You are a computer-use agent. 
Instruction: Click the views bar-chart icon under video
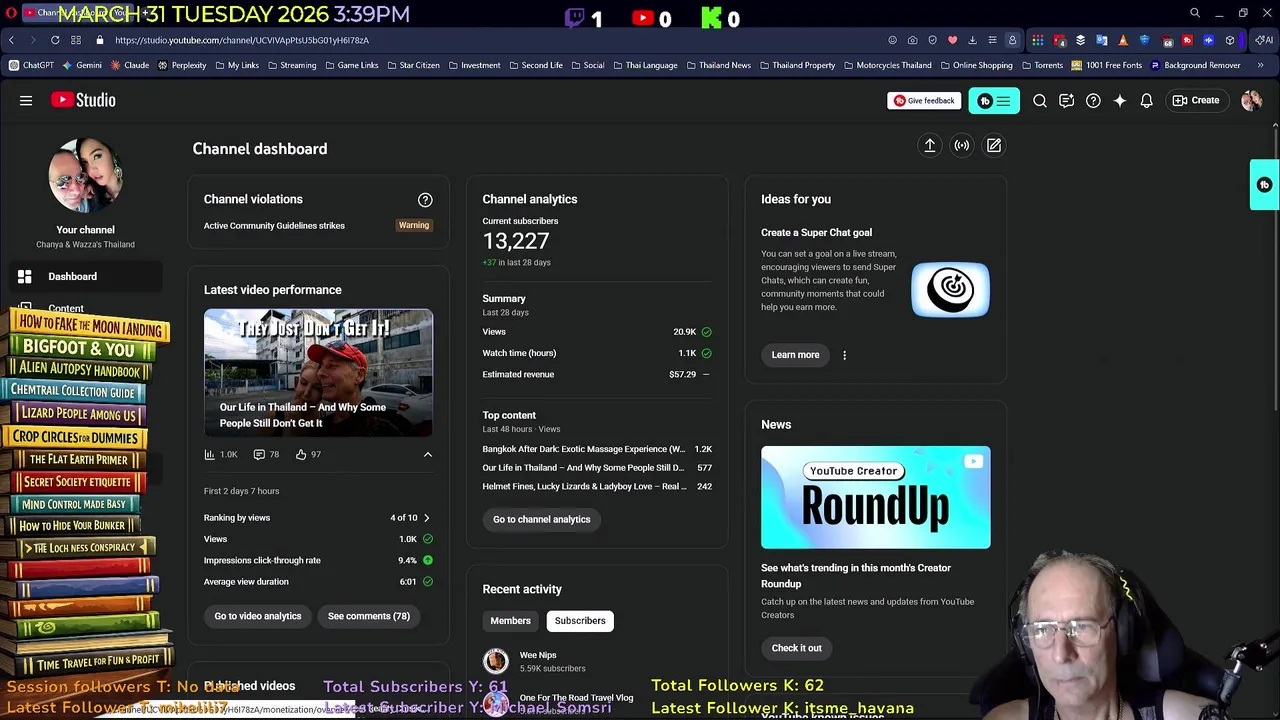pos(209,454)
